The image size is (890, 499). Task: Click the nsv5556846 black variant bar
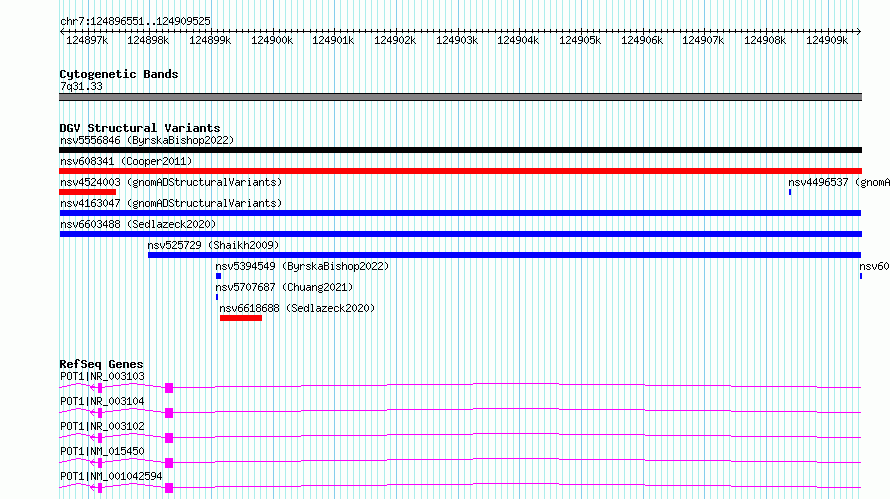click(x=460, y=150)
